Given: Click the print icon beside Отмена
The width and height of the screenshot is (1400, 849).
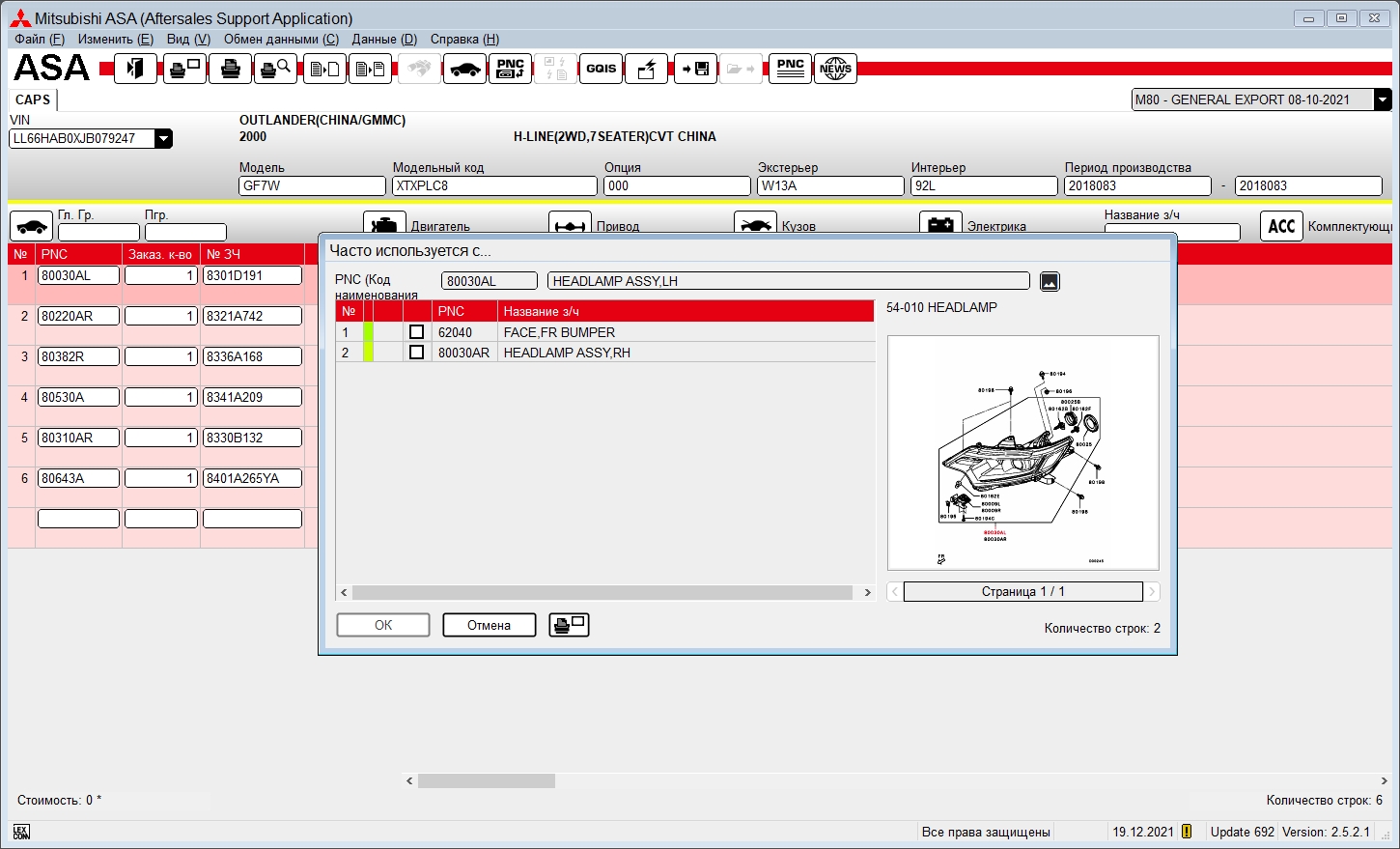Looking at the screenshot, I should (569, 625).
